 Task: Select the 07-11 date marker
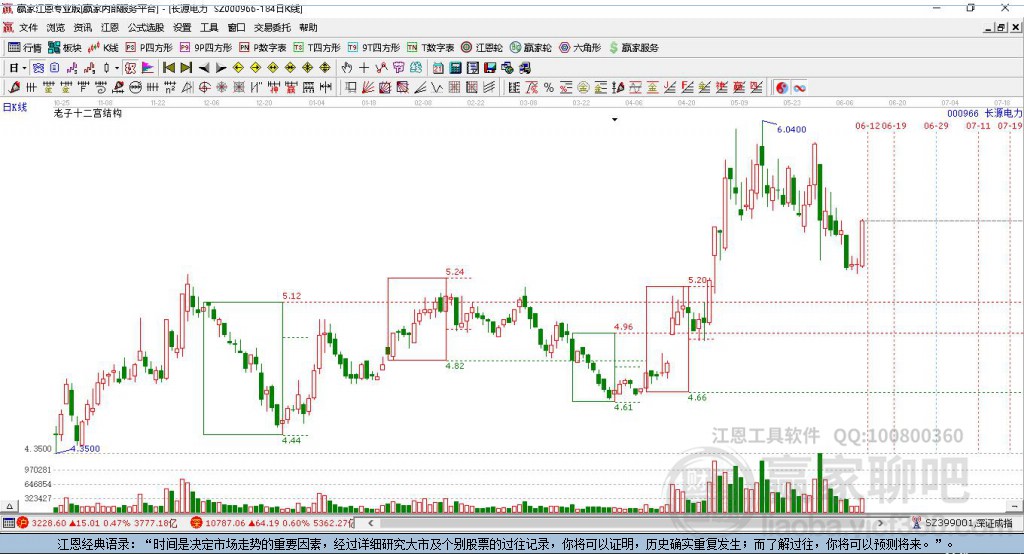[x=978, y=125]
